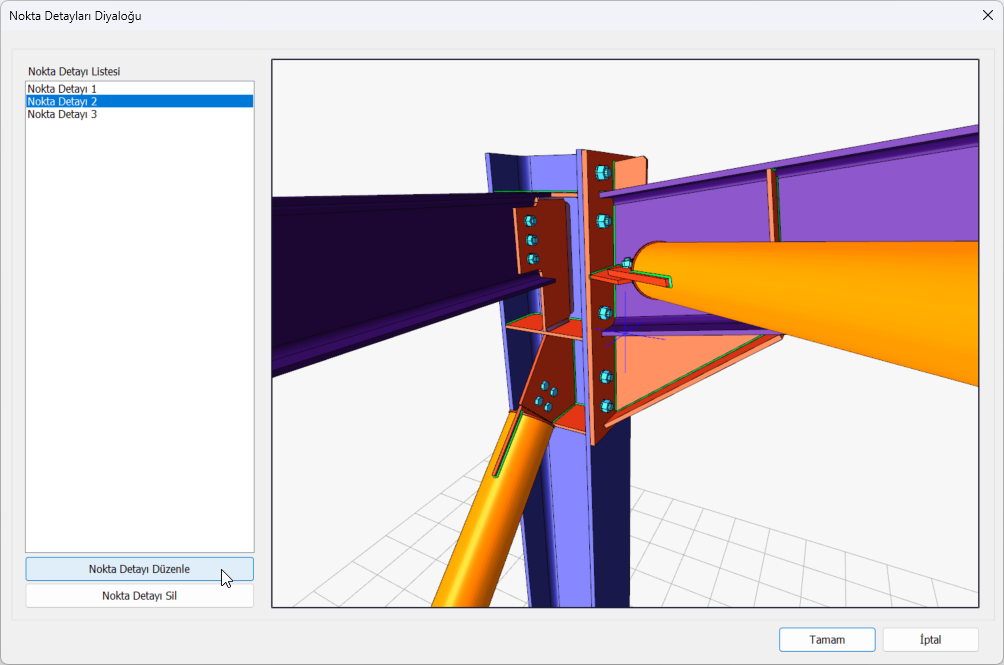
Task: Click the topmost bolt on the end plate
Action: coord(601,172)
